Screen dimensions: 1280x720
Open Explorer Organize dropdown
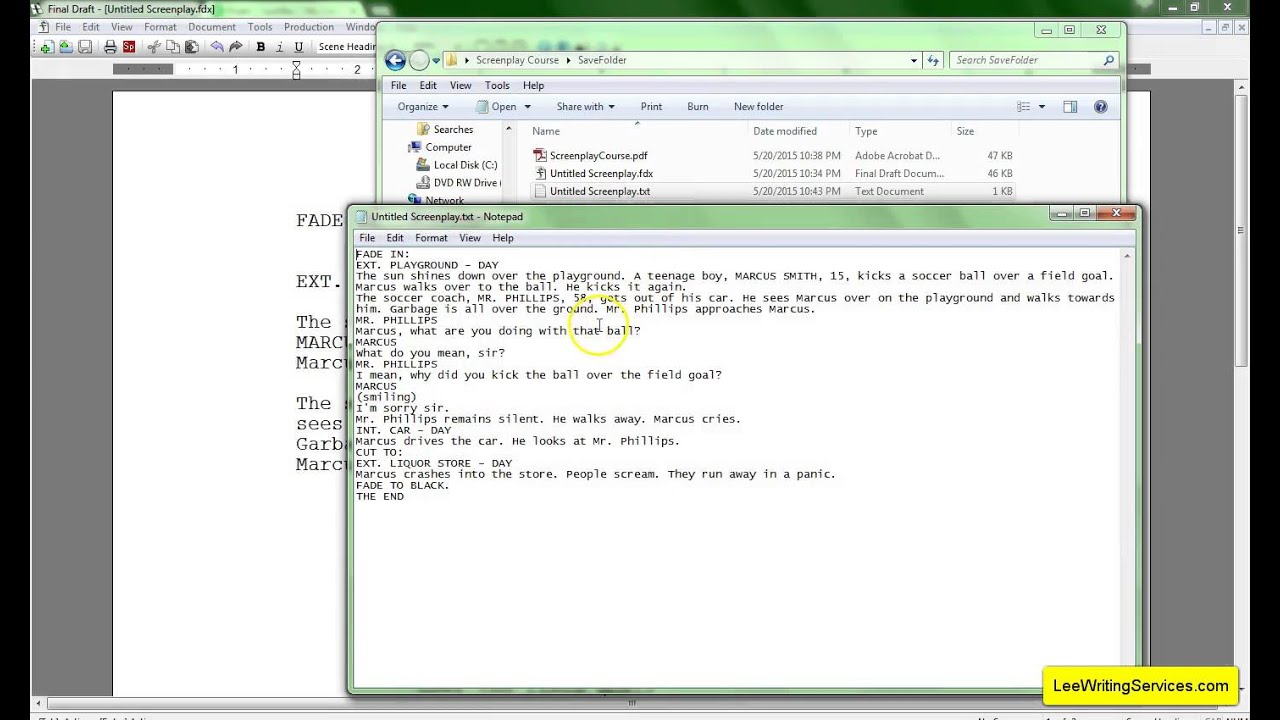423,107
